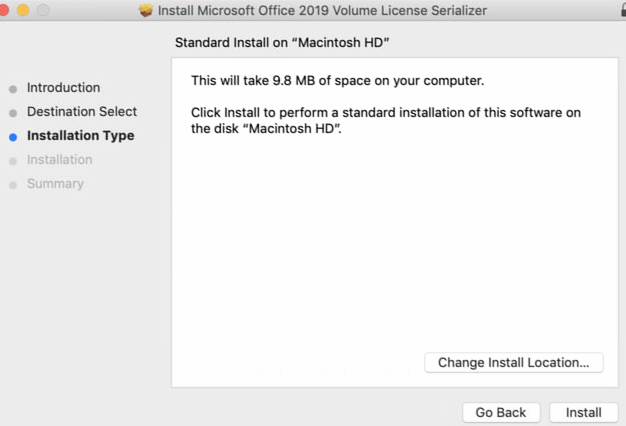The width and height of the screenshot is (626, 426).
Task: Go Back to the previous installer step
Action: (501, 412)
